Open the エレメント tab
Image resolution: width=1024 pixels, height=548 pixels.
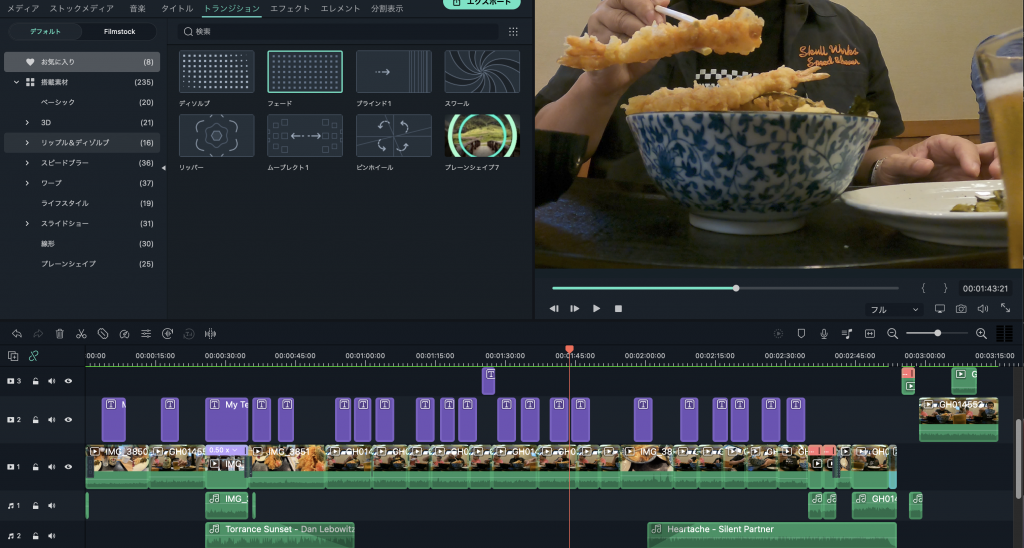click(x=340, y=8)
